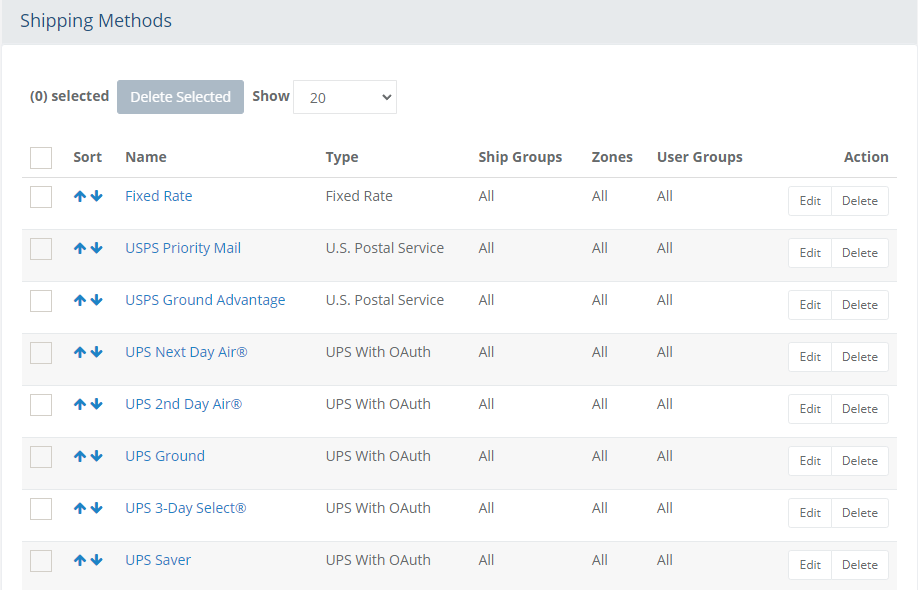
Task: Check the USPS Ground Advantage row
Action: 41,301
